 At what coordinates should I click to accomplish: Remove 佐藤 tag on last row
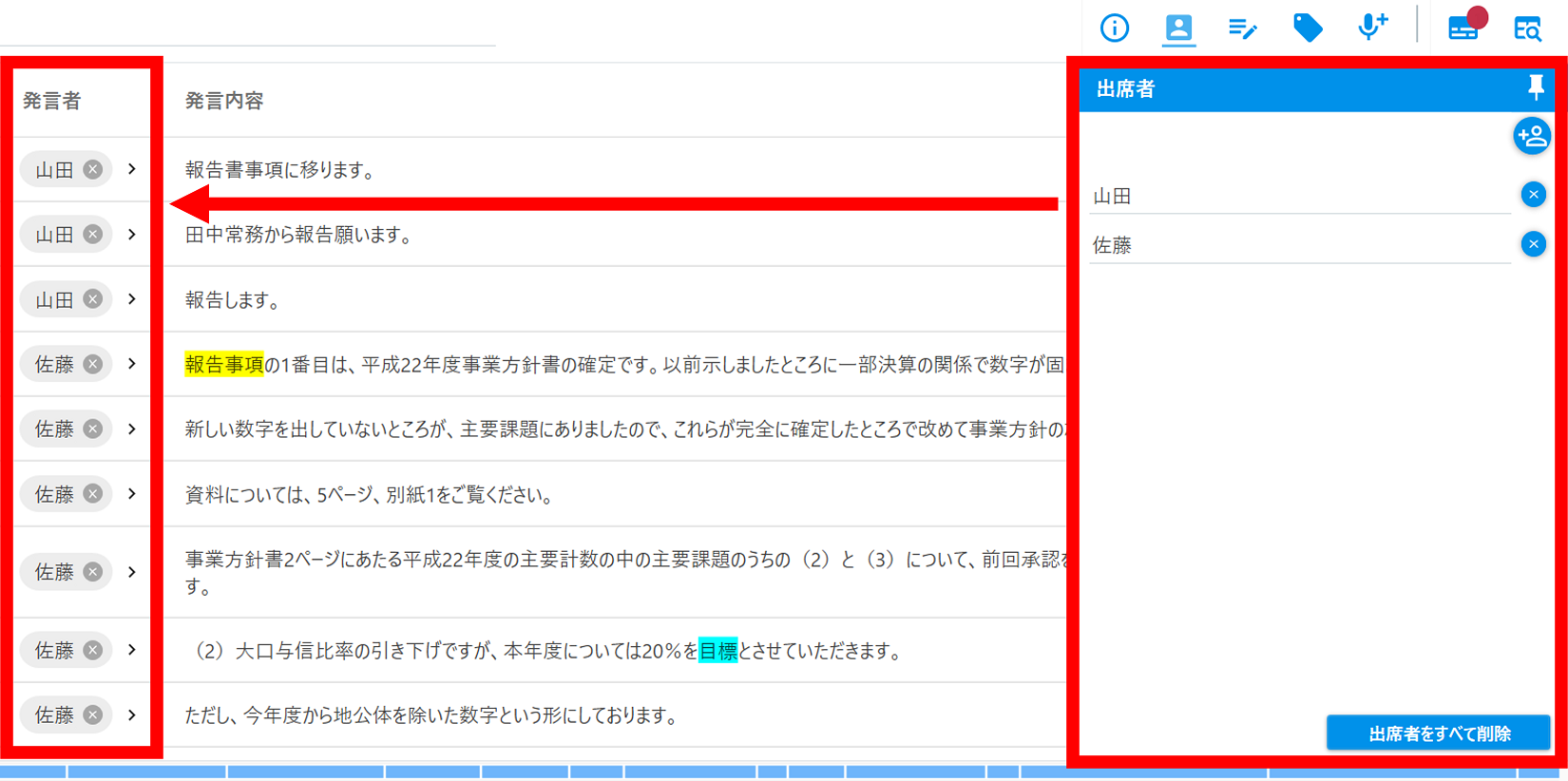pyautogui.click(x=92, y=714)
